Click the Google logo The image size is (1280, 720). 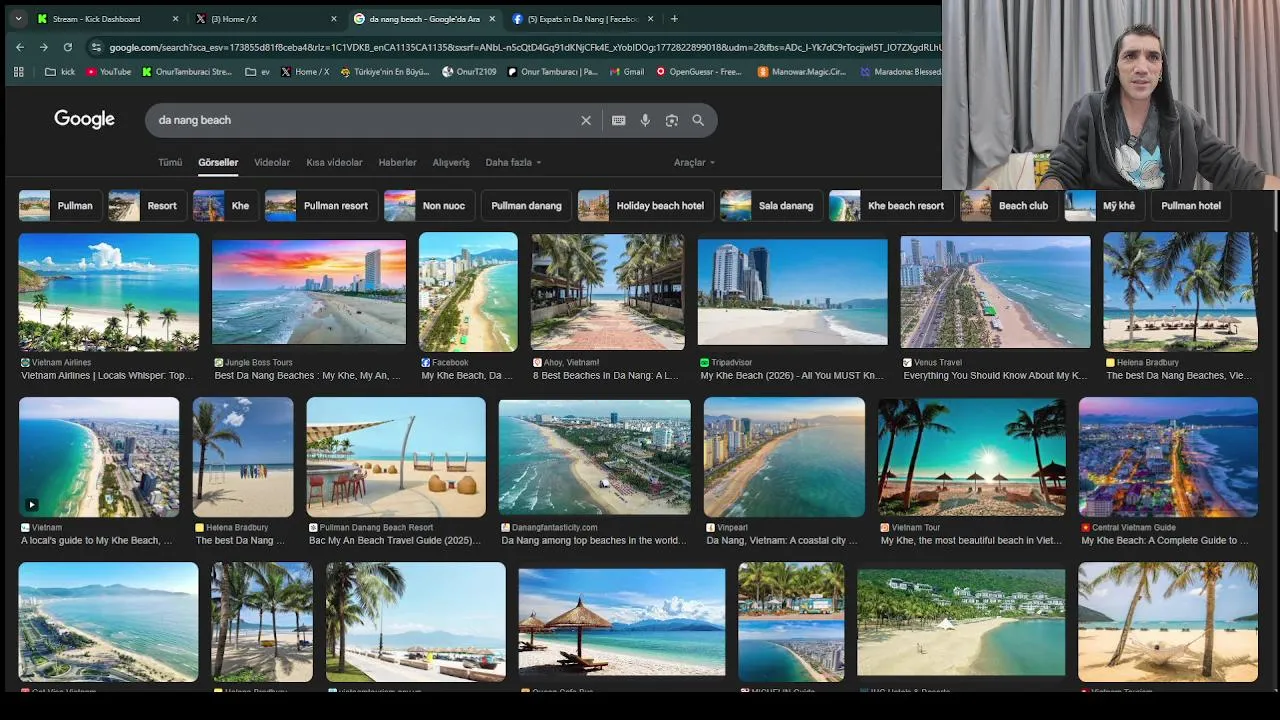[84, 120]
